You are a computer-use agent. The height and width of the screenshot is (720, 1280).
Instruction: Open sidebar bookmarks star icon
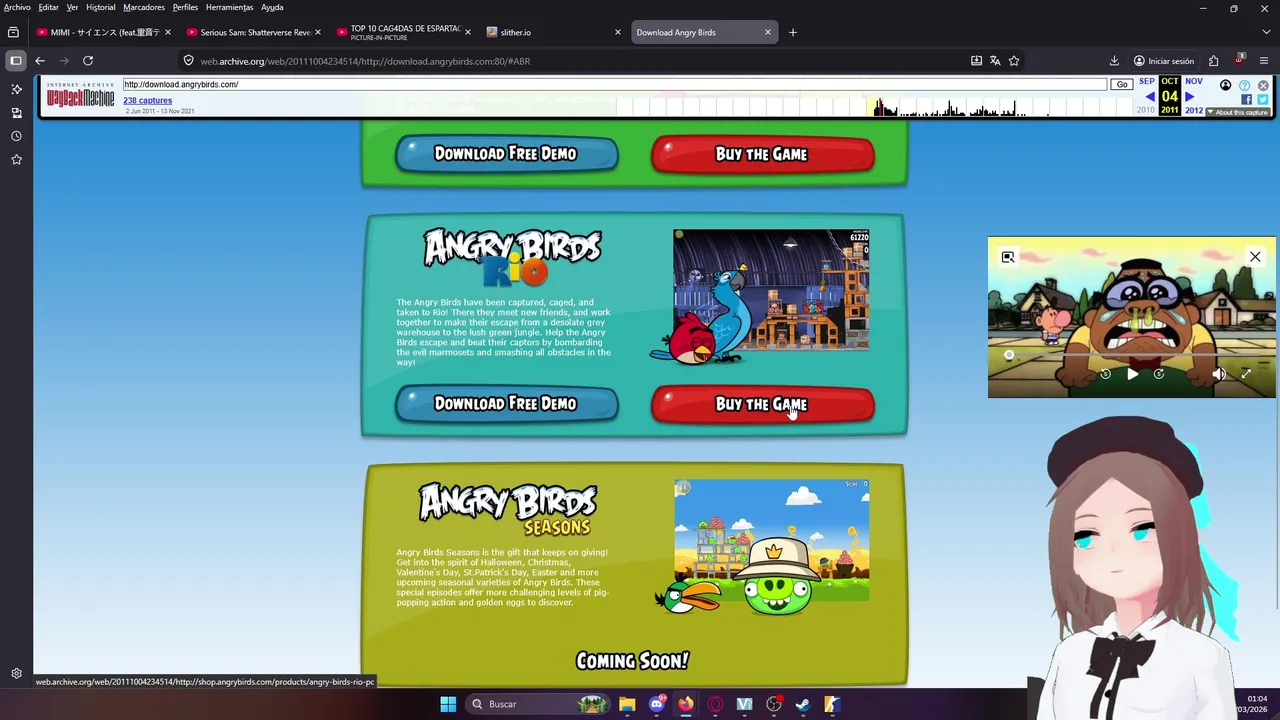point(16,159)
